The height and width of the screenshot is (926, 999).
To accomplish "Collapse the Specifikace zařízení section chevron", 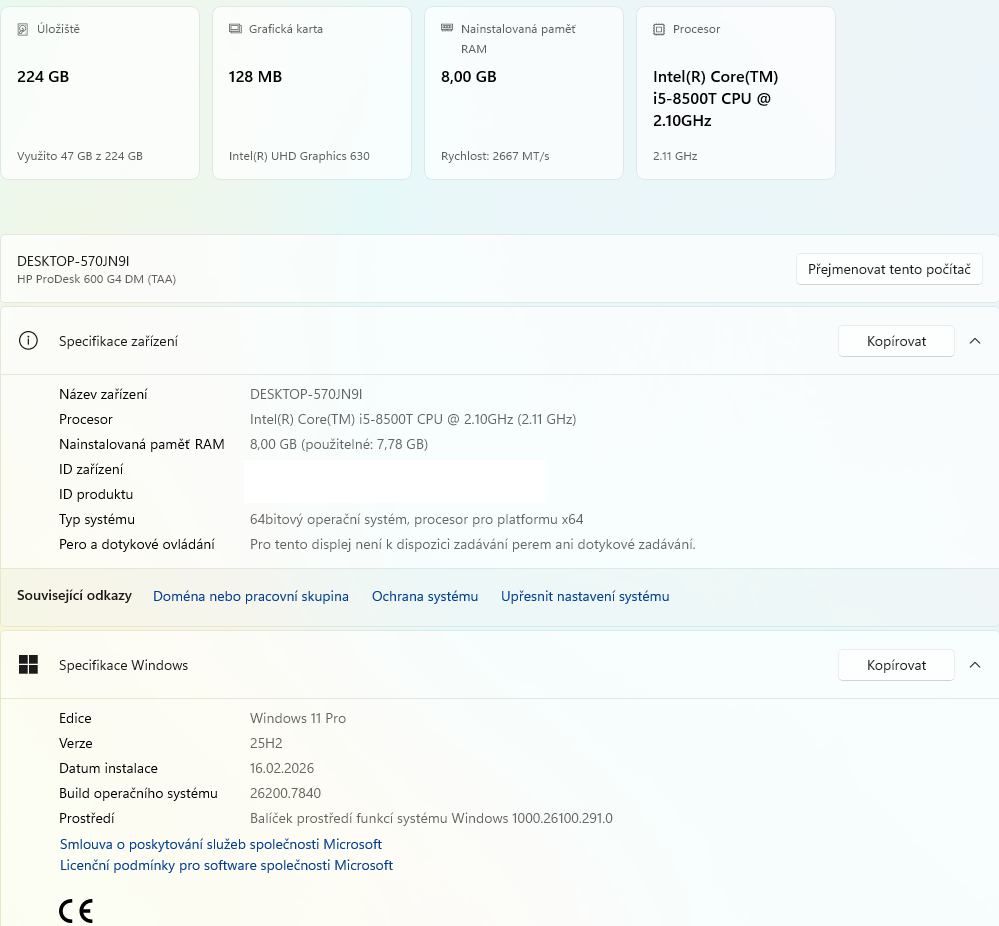I will click(975, 341).
